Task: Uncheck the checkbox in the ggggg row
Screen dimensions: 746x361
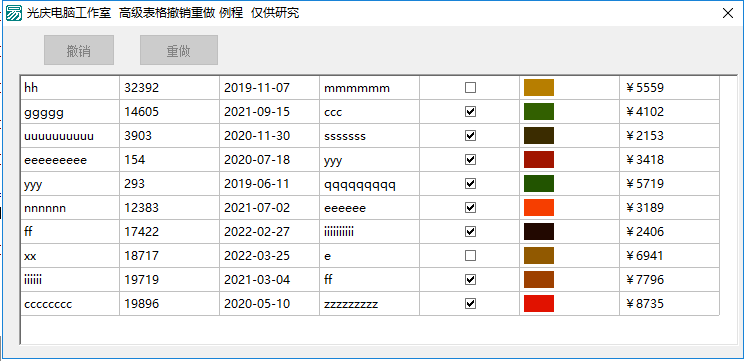Action: pos(470,112)
